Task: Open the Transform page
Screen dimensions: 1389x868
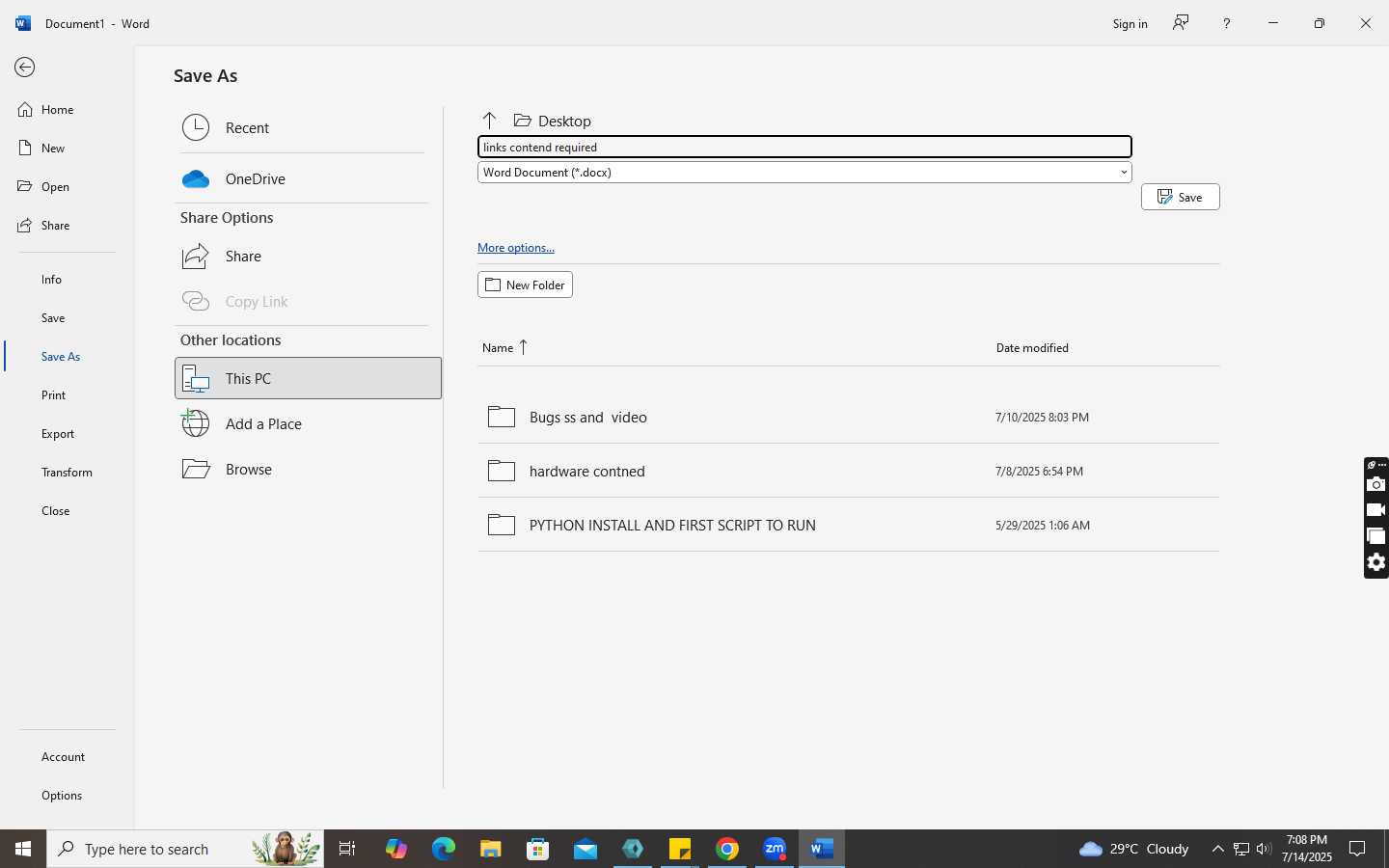Action: [x=68, y=472]
